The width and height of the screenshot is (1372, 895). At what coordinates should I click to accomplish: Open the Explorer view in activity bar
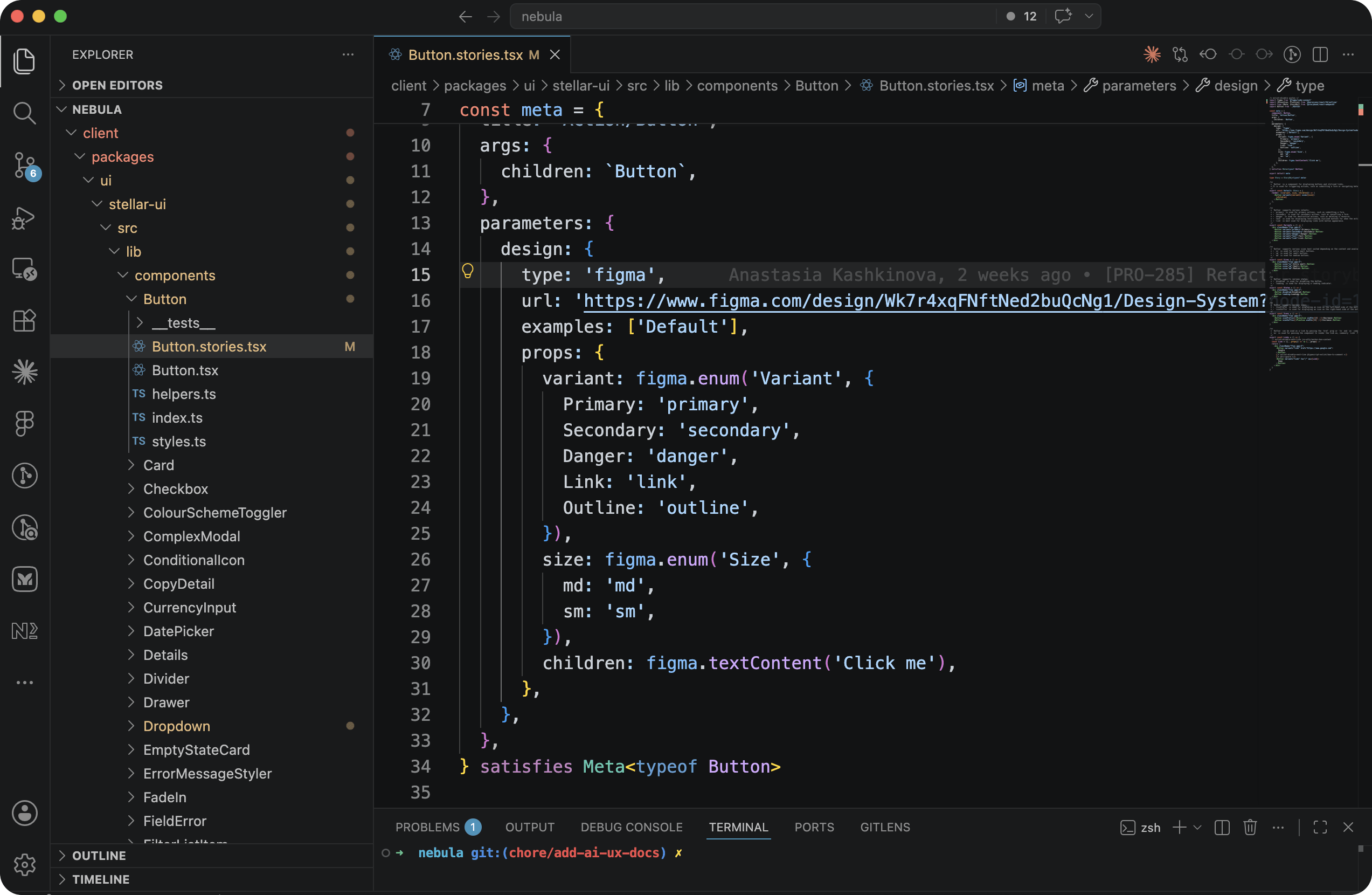tap(24, 61)
